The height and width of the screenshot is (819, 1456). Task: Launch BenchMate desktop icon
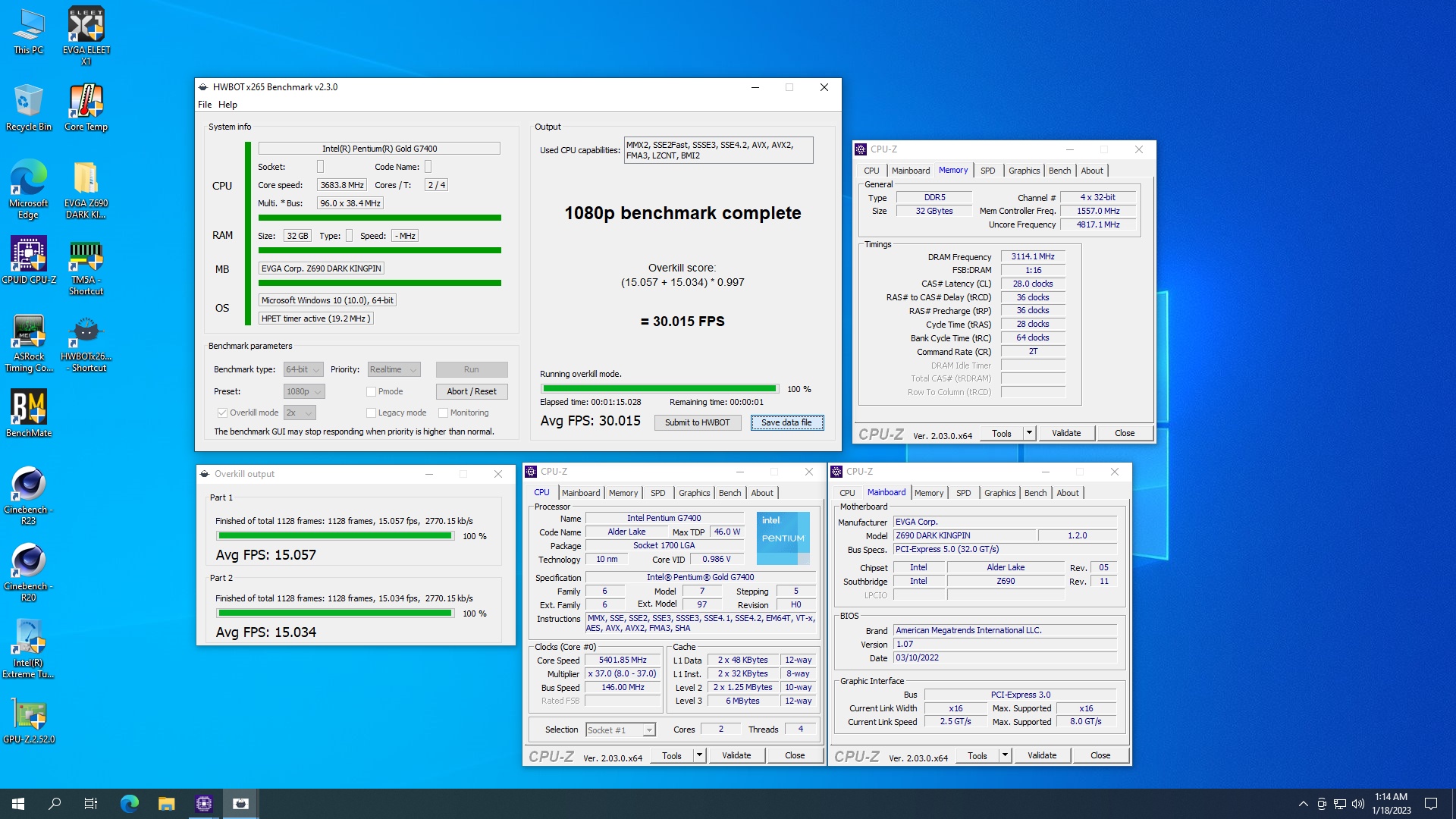pyautogui.click(x=29, y=413)
